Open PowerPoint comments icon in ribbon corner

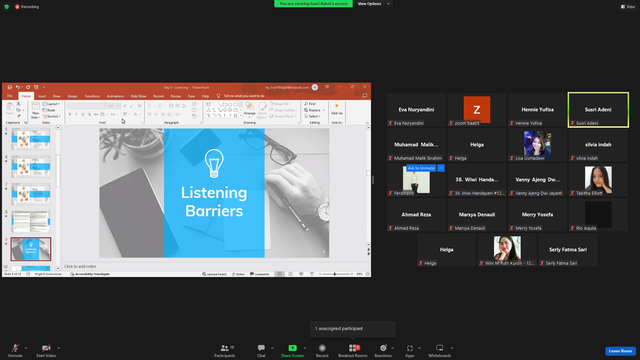pyautogui.click(x=364, y=96)
